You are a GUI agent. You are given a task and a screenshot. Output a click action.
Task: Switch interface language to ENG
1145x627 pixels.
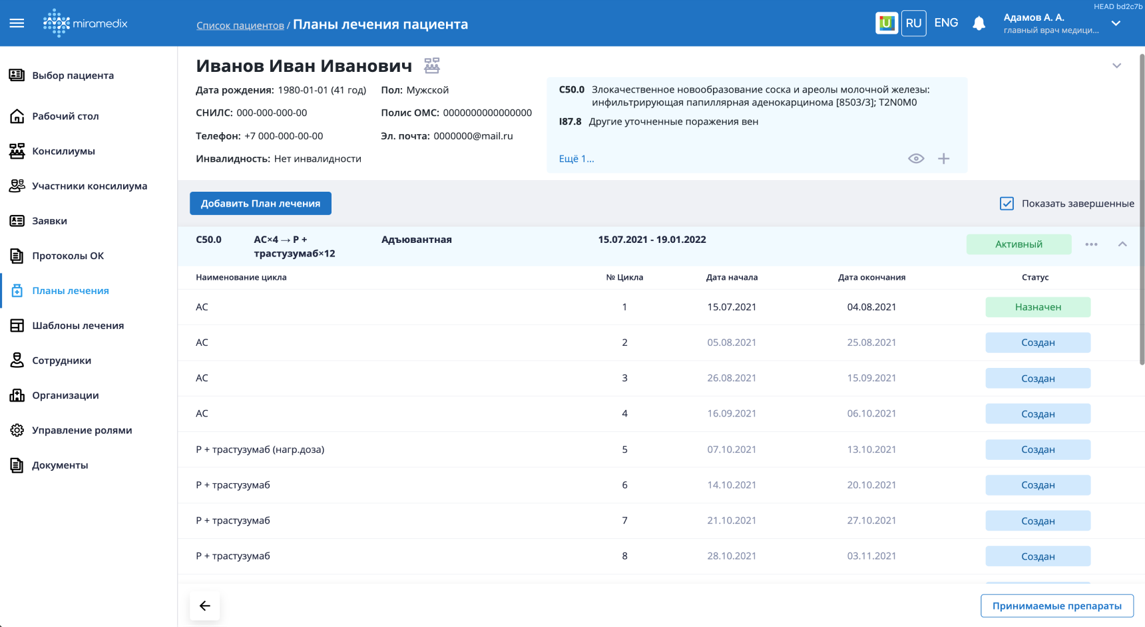pyautogui.click(x=945, y=23)
